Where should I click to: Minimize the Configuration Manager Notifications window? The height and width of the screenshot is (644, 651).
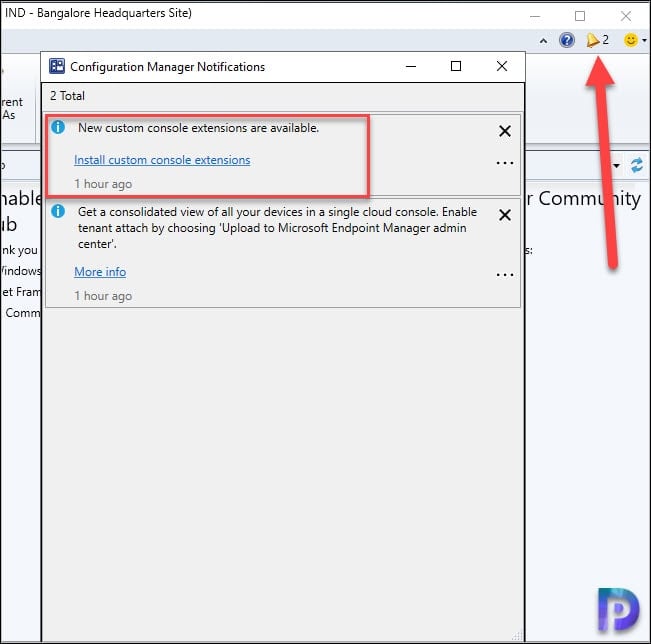click(411, 66)
